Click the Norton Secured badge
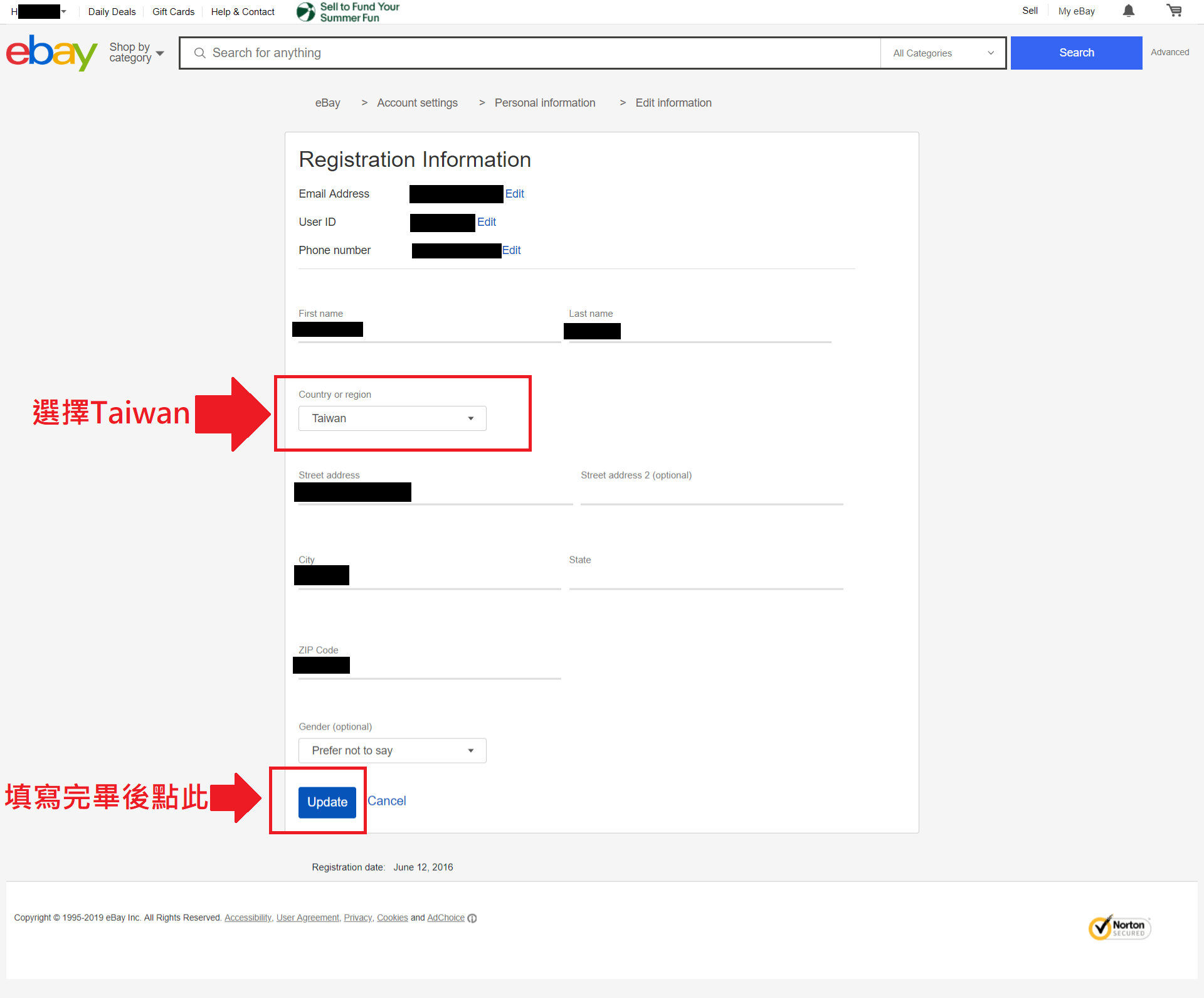The height and width of the screenshot is (998, 1204). point(1120,928)
